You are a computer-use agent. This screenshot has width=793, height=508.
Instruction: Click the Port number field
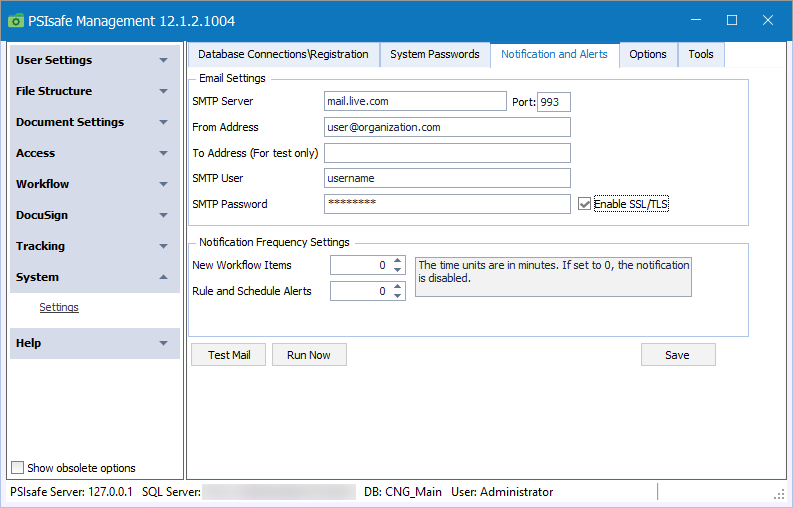click(x=554, y=102)
